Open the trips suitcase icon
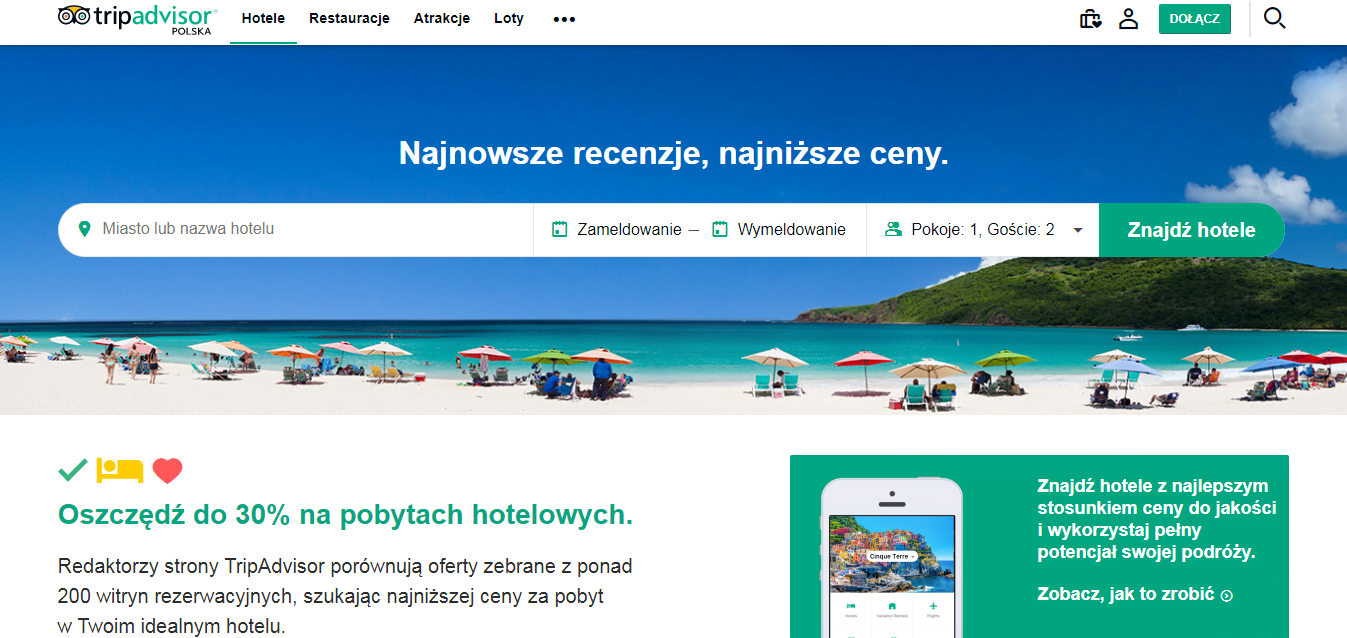The width and height of the screenshot is (1347, 638). [1090, 19]
